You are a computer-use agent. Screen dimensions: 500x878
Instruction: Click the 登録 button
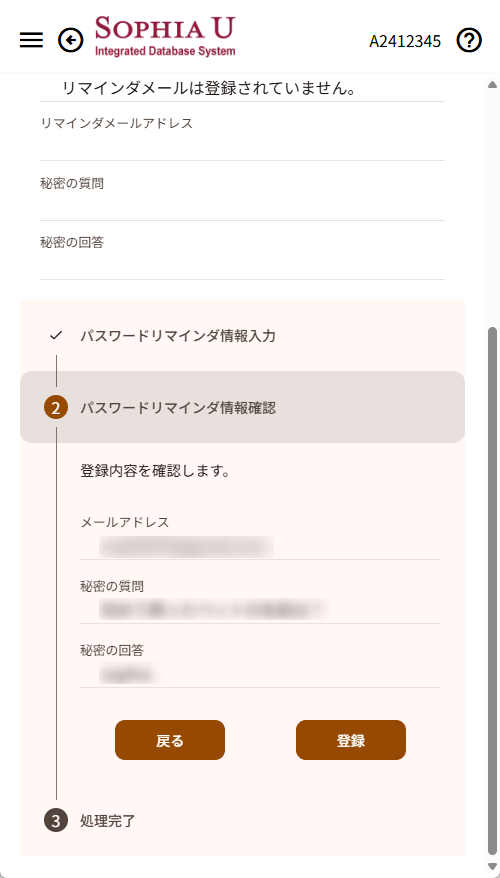tap(351, 740)
